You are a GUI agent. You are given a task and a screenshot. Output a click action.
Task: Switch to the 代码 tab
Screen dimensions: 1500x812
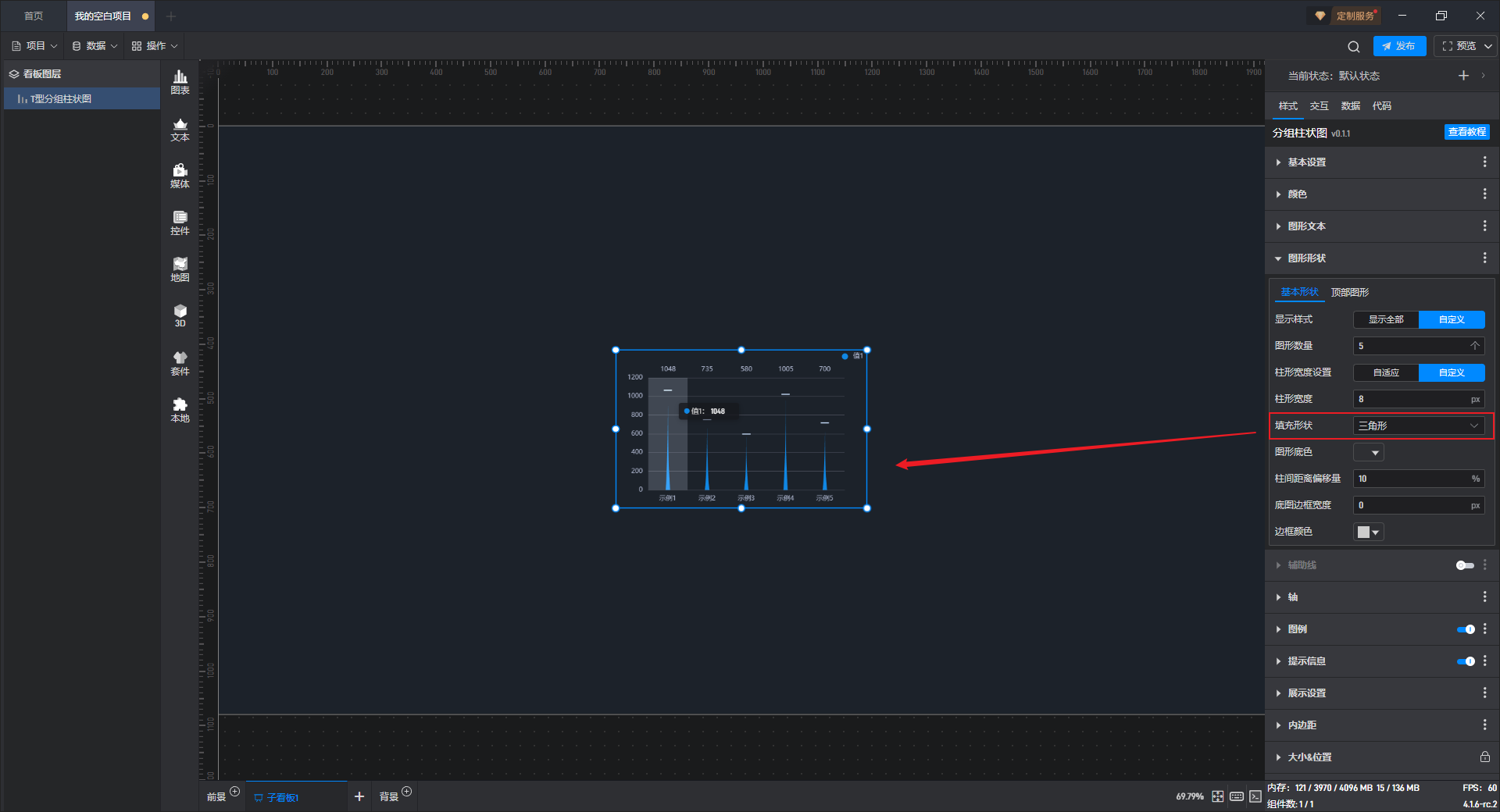click(x=1381, y=105)
